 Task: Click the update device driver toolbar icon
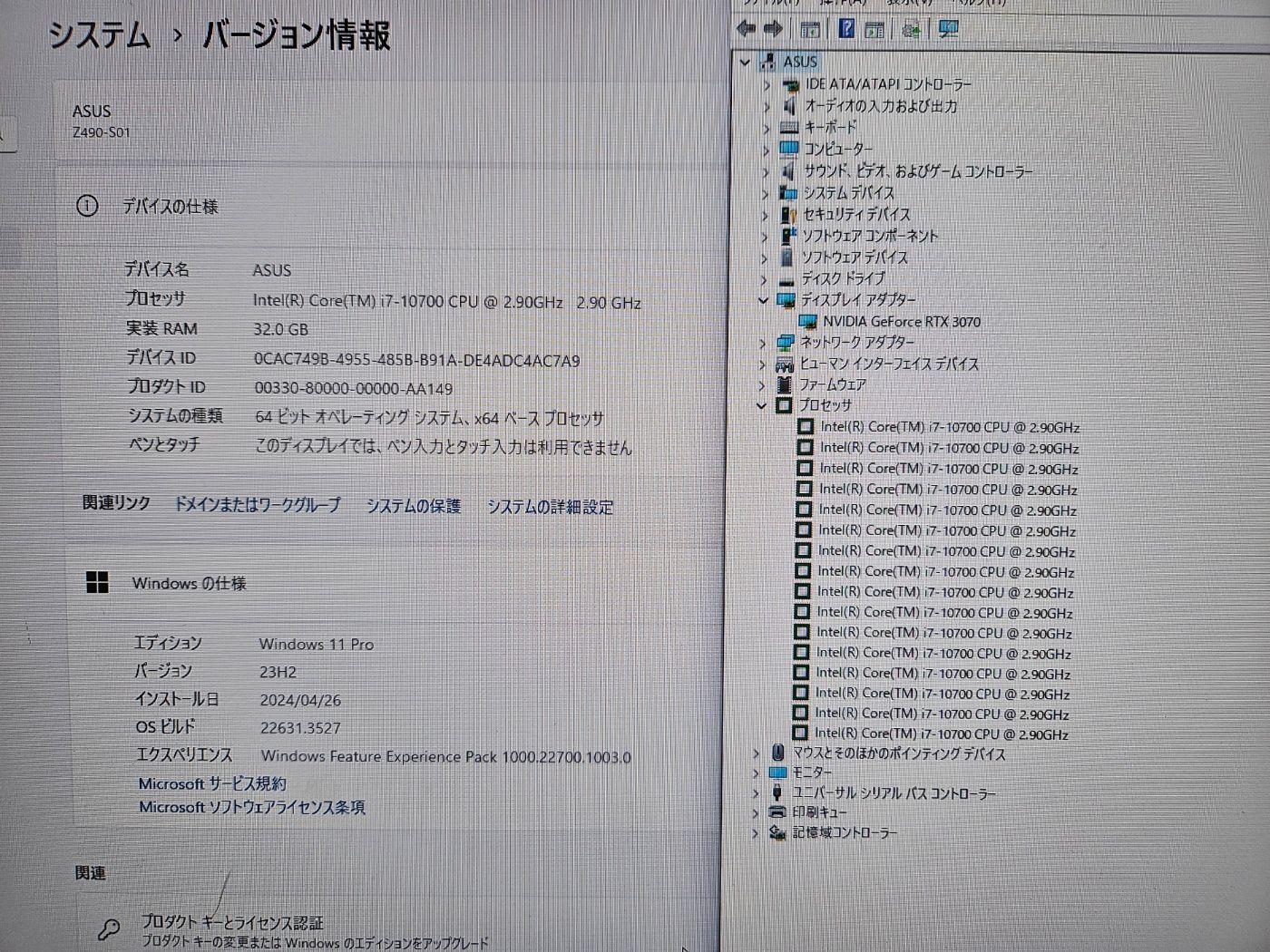(912, 29)
